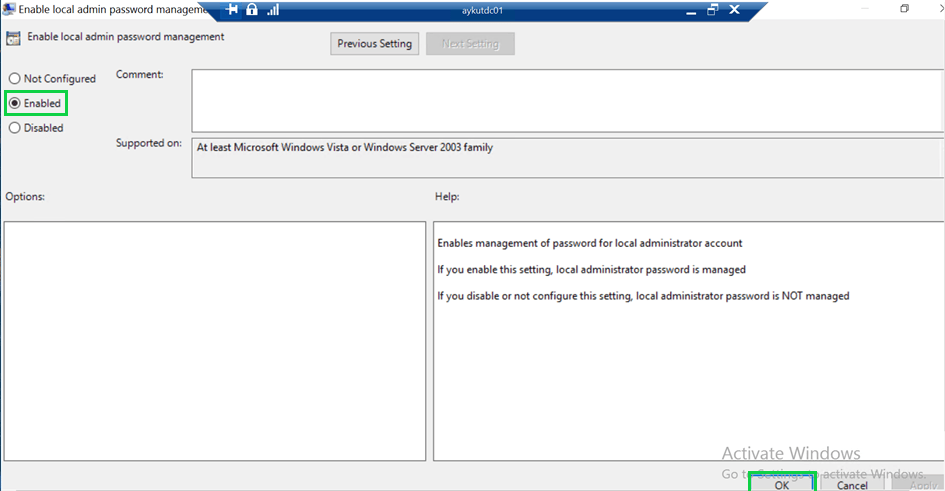The width and height of the screenshot is (945, 491).
Task: Click the policy icon beside setting heading
Action: click(13, 39)
